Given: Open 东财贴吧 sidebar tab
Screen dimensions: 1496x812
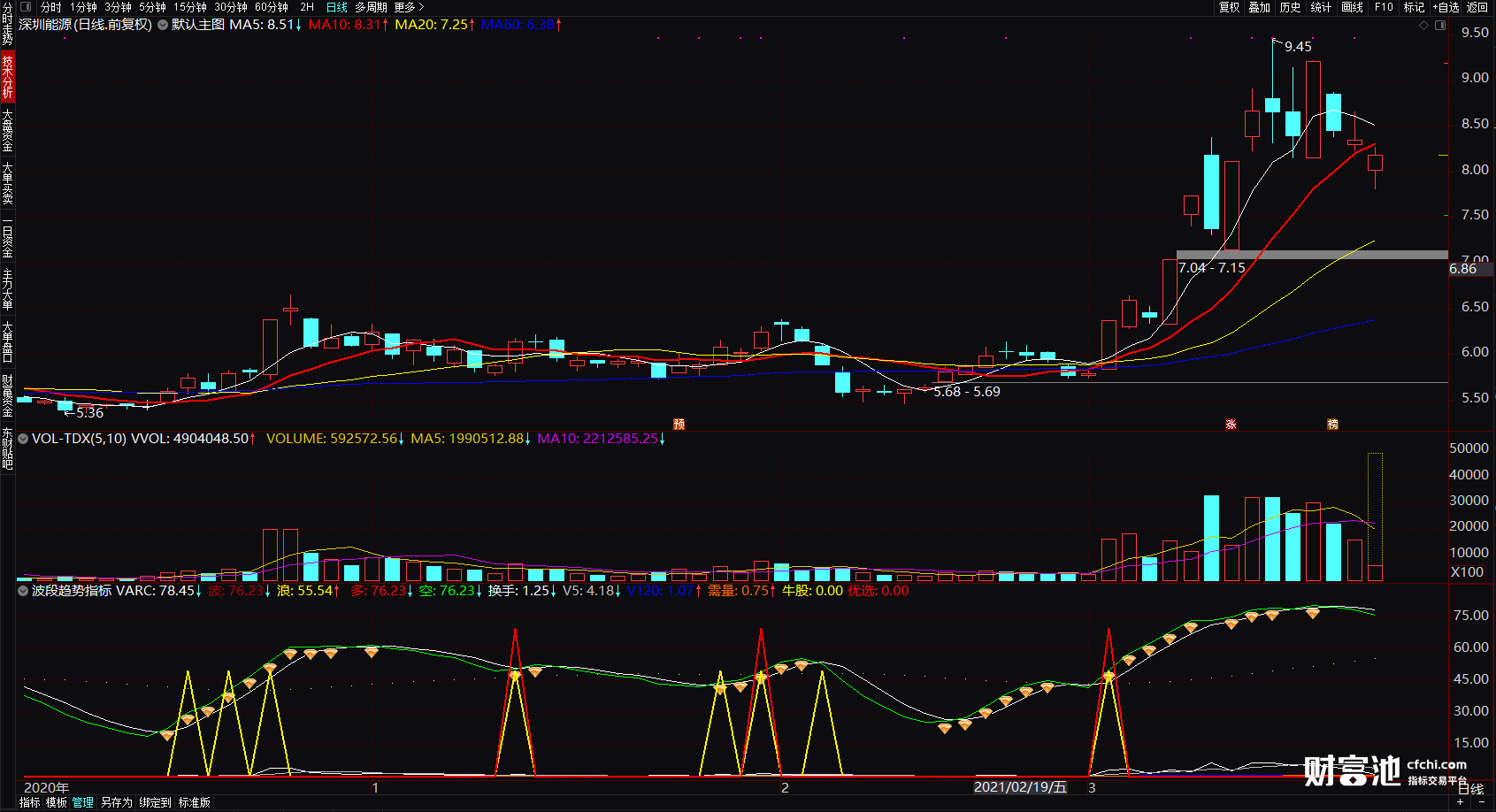Looking at the screenshot, I should [7, 448].
